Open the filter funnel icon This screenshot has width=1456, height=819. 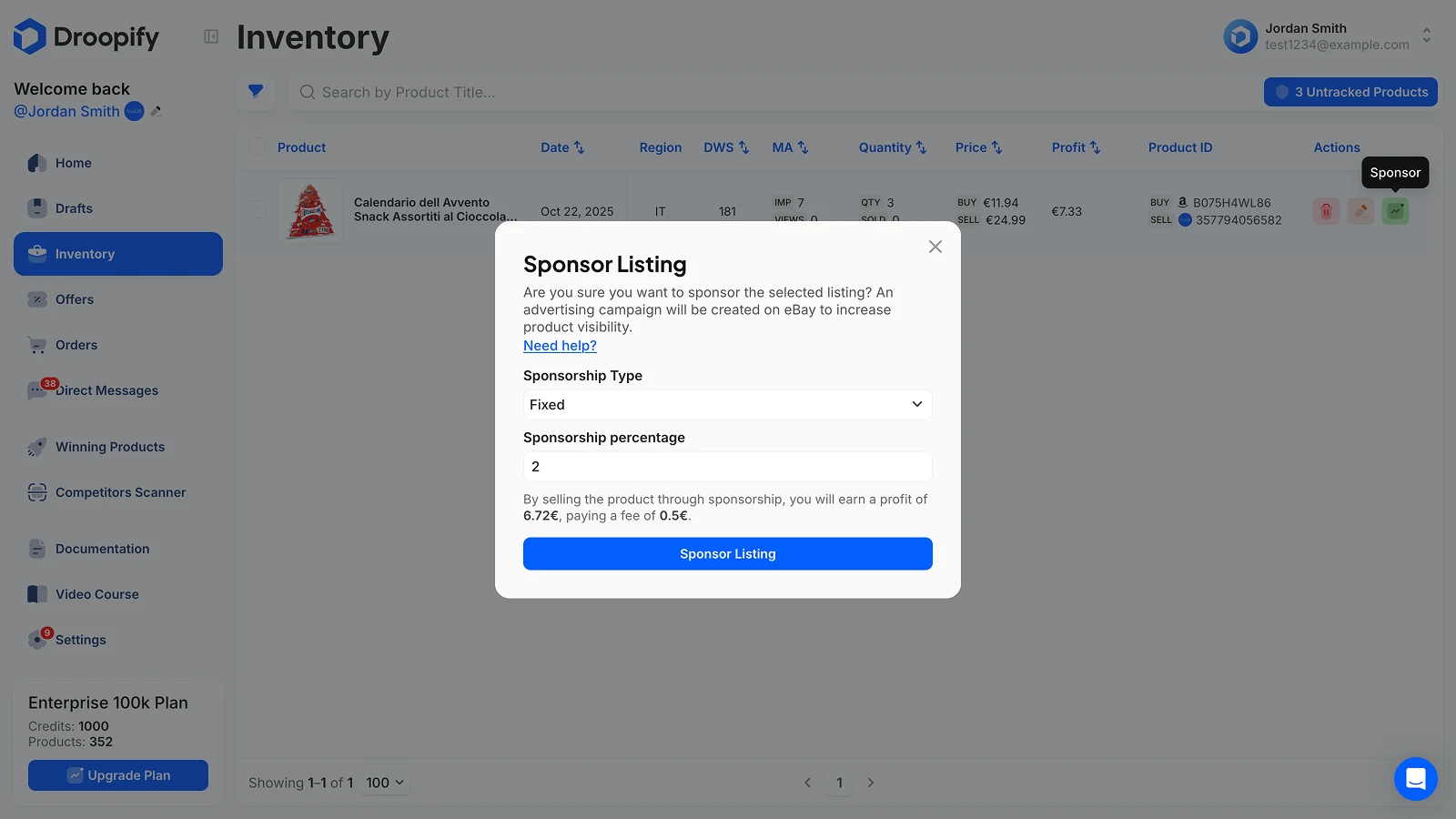click(x=256, y=91)
